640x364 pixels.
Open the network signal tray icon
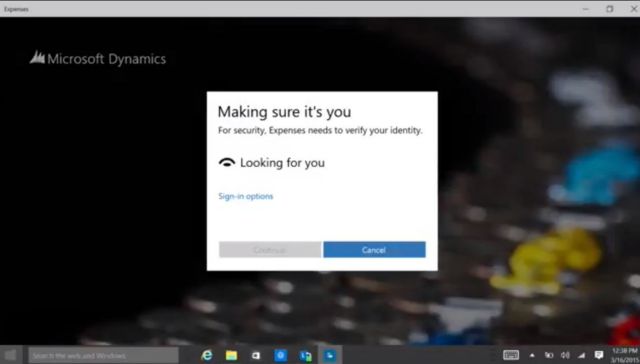point(582,355)
